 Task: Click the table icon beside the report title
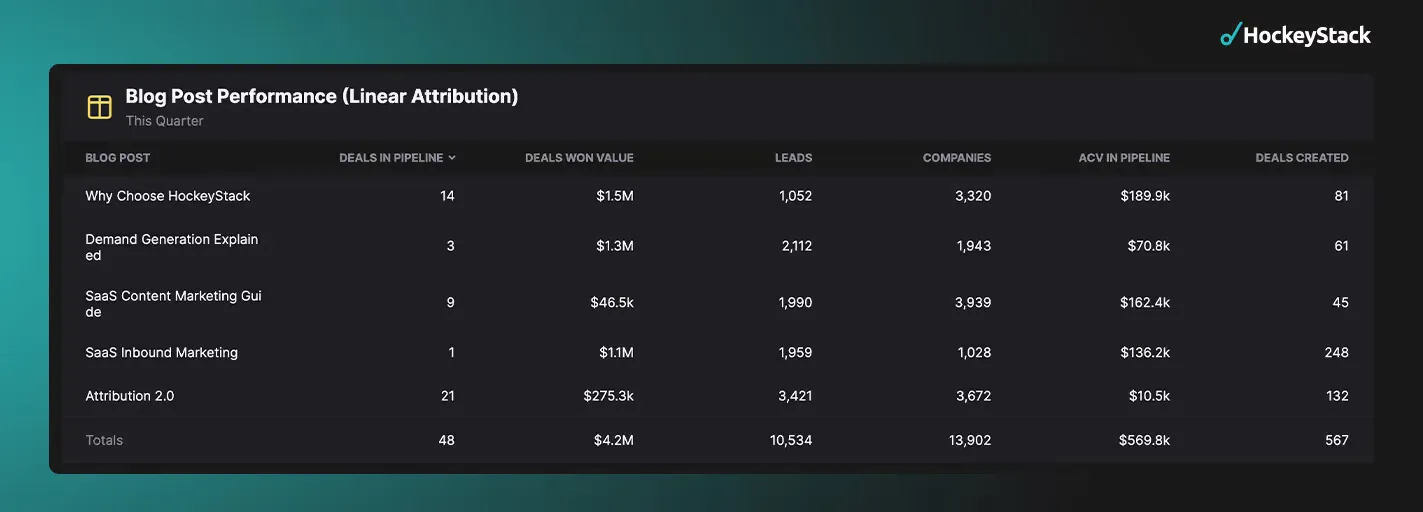(99, 107)
